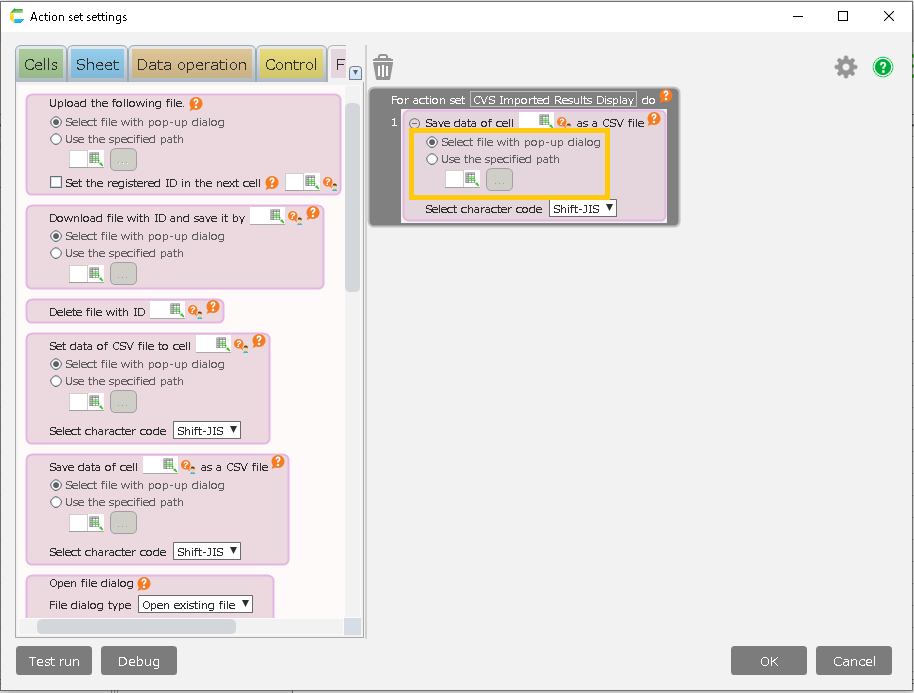Click cell picker icon next to 'Delete file with ID'
Viewport: 914px width, 693px height.
pos(176,311)
